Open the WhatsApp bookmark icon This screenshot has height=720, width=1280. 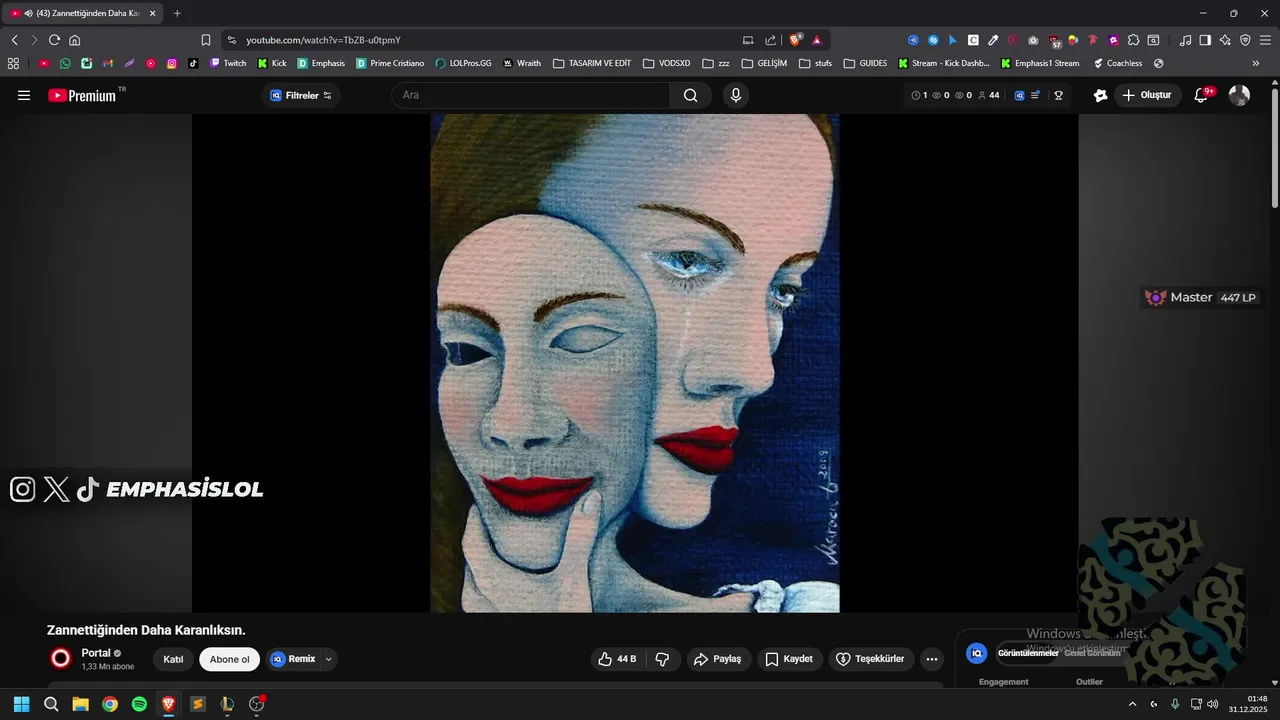tap(65, 63)
